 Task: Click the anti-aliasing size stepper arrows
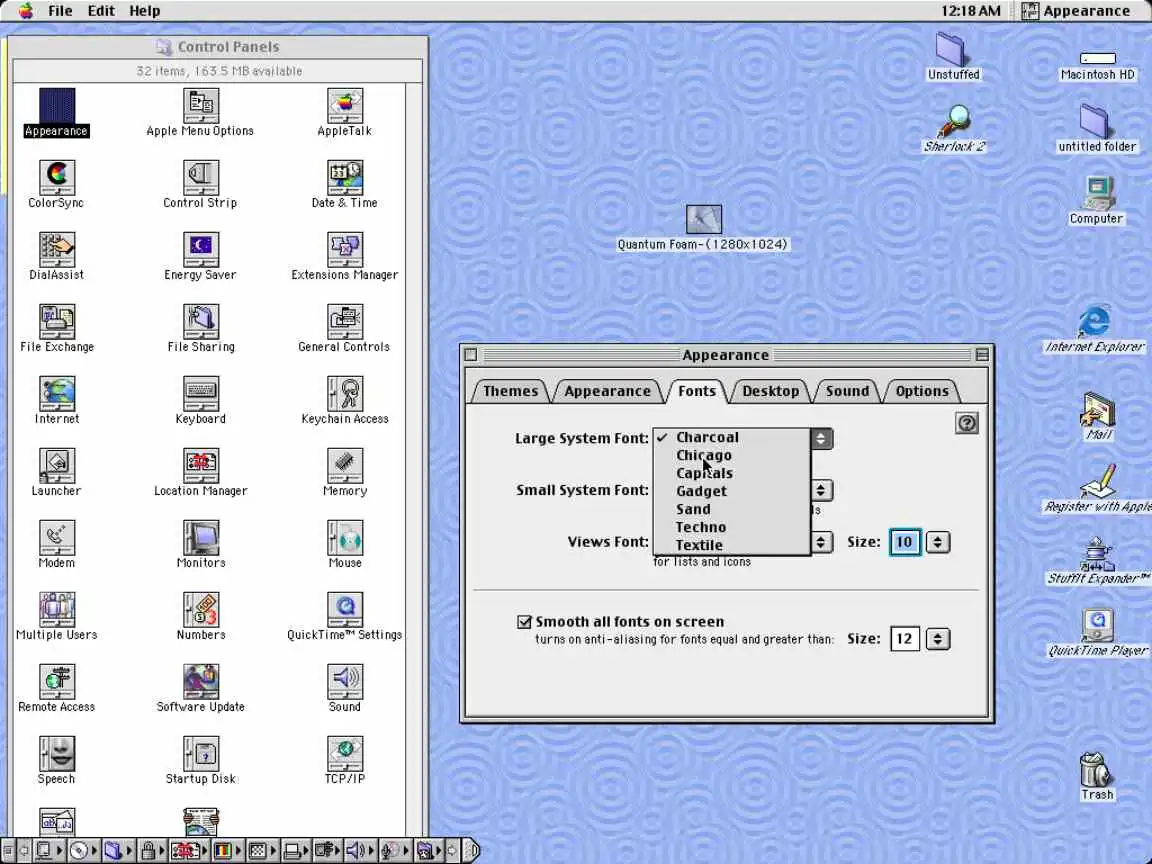coord(937,638)
